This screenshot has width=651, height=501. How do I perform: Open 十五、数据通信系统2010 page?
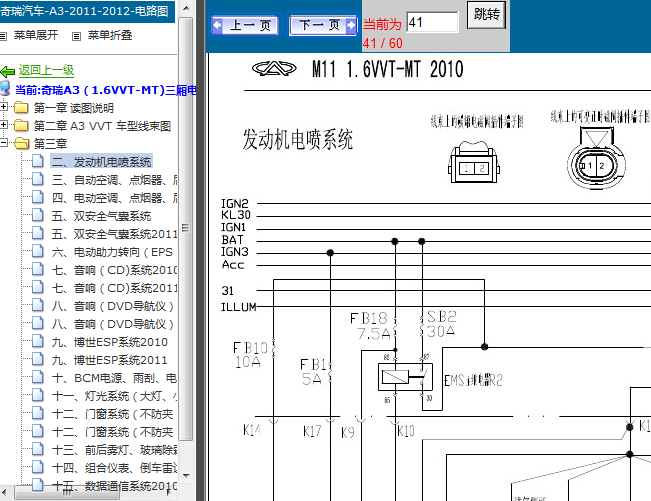coord(115,486)
